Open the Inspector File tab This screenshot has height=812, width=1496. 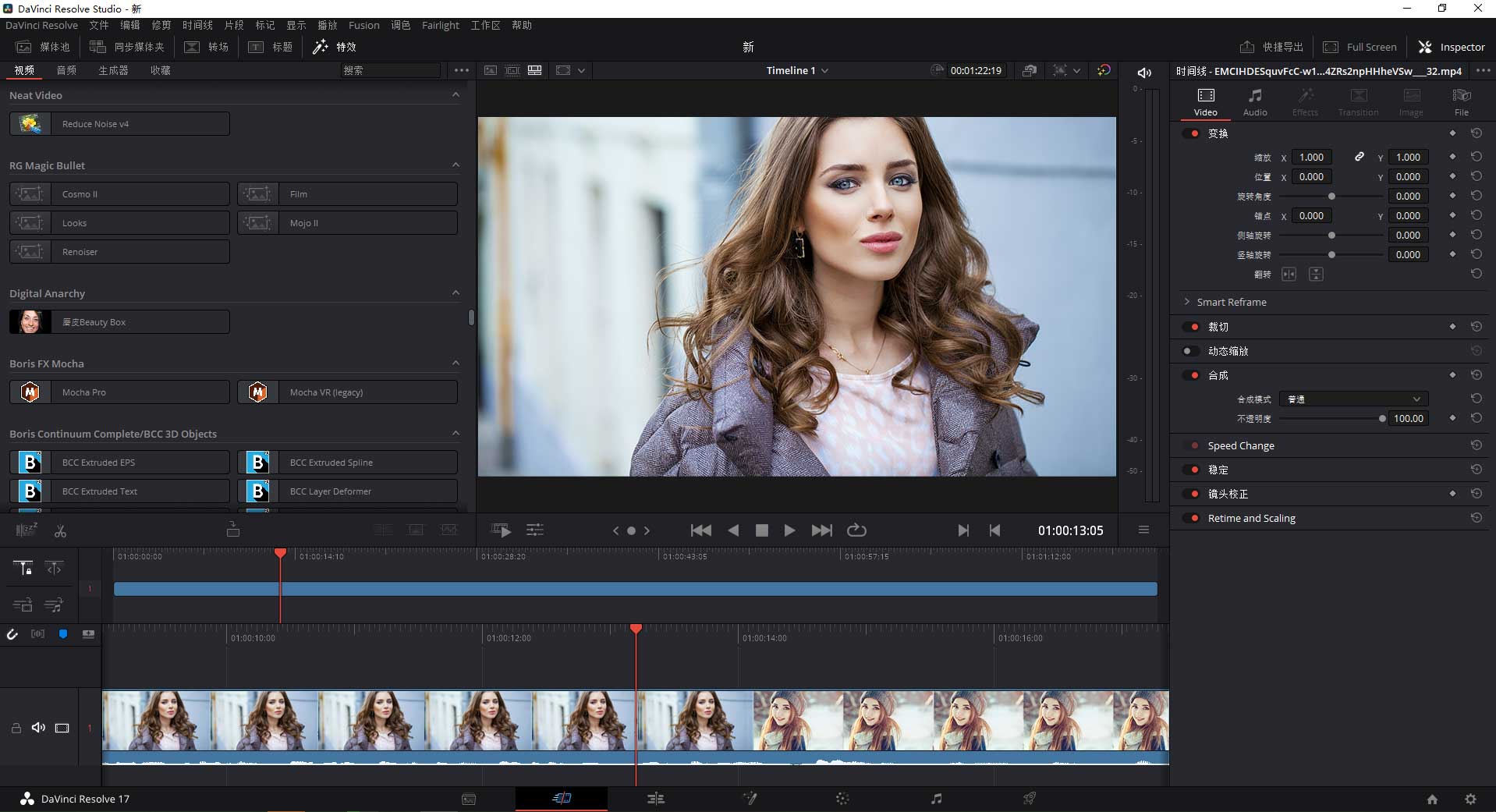[1462, 102]
